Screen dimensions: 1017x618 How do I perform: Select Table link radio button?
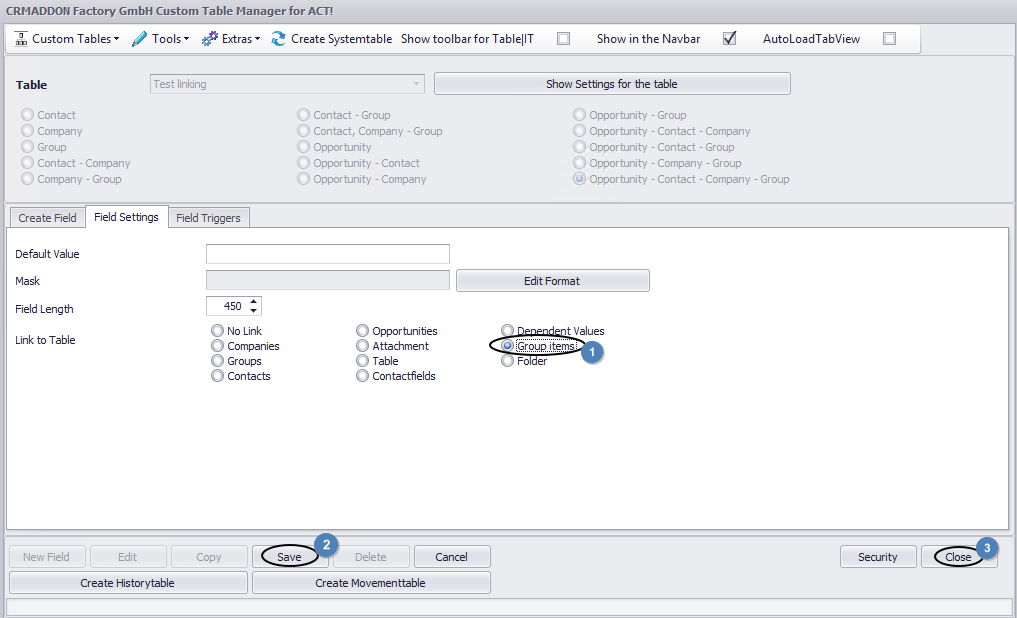click(x=363, y=361)
